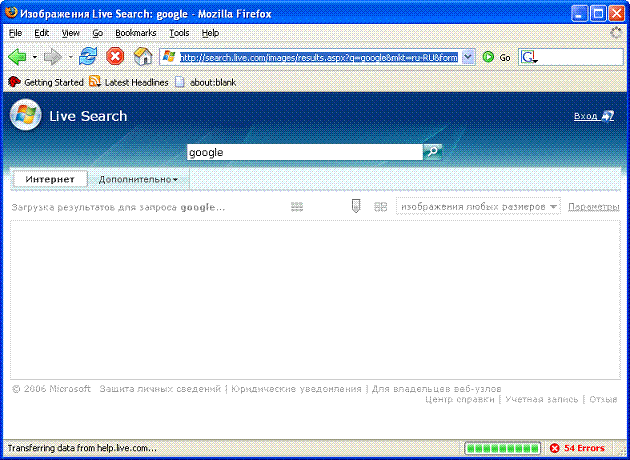Go to the Home page icon
The width and height of the screenshot is (630, 460).
143,57
